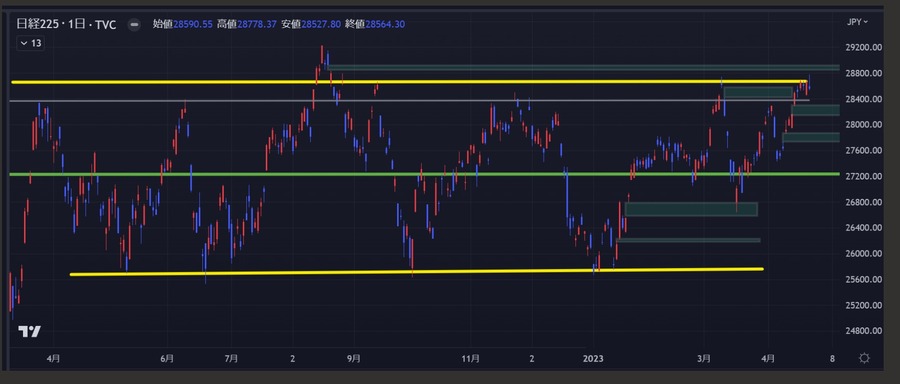Select the long green zone near 28900
The image size is (900, 384).
(583, 68)
